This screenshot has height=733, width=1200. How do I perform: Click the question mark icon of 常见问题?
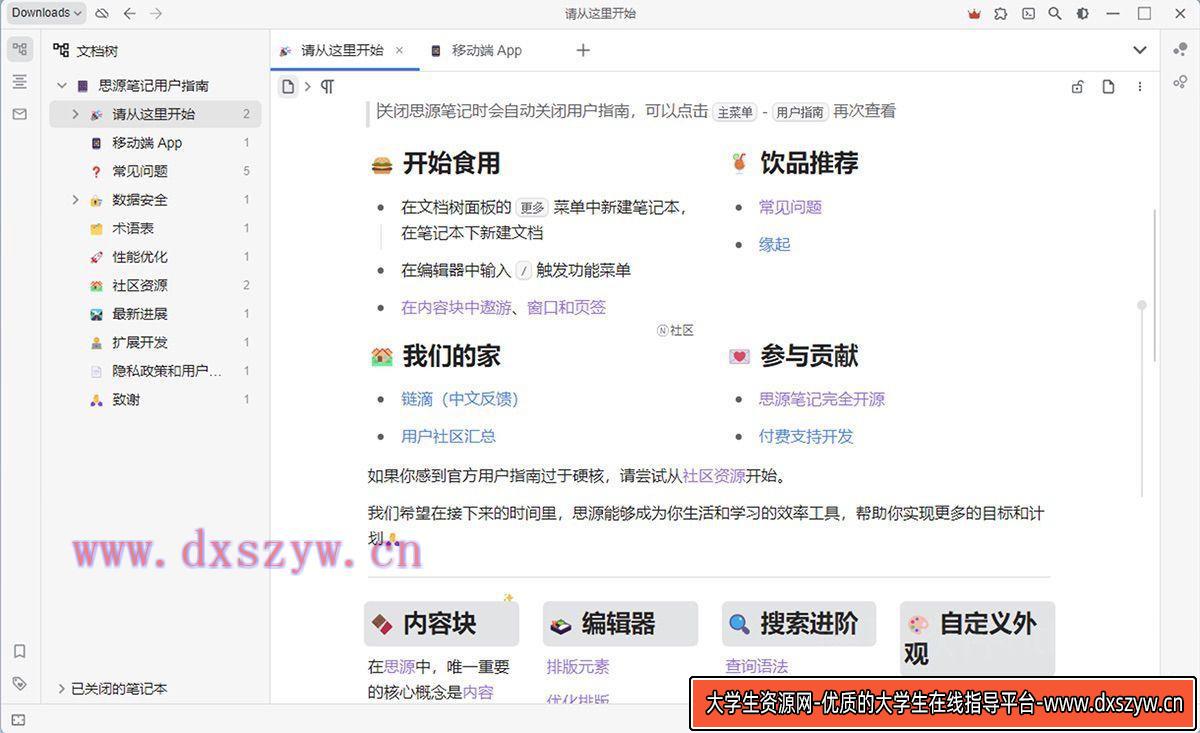tap(96, 171)
